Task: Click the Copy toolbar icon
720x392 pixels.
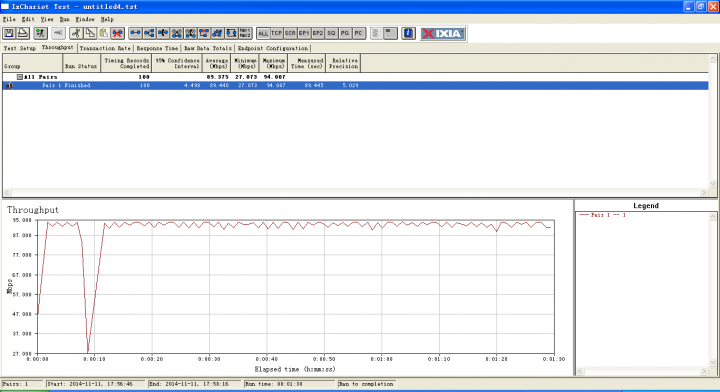Action: pos(90,33)
